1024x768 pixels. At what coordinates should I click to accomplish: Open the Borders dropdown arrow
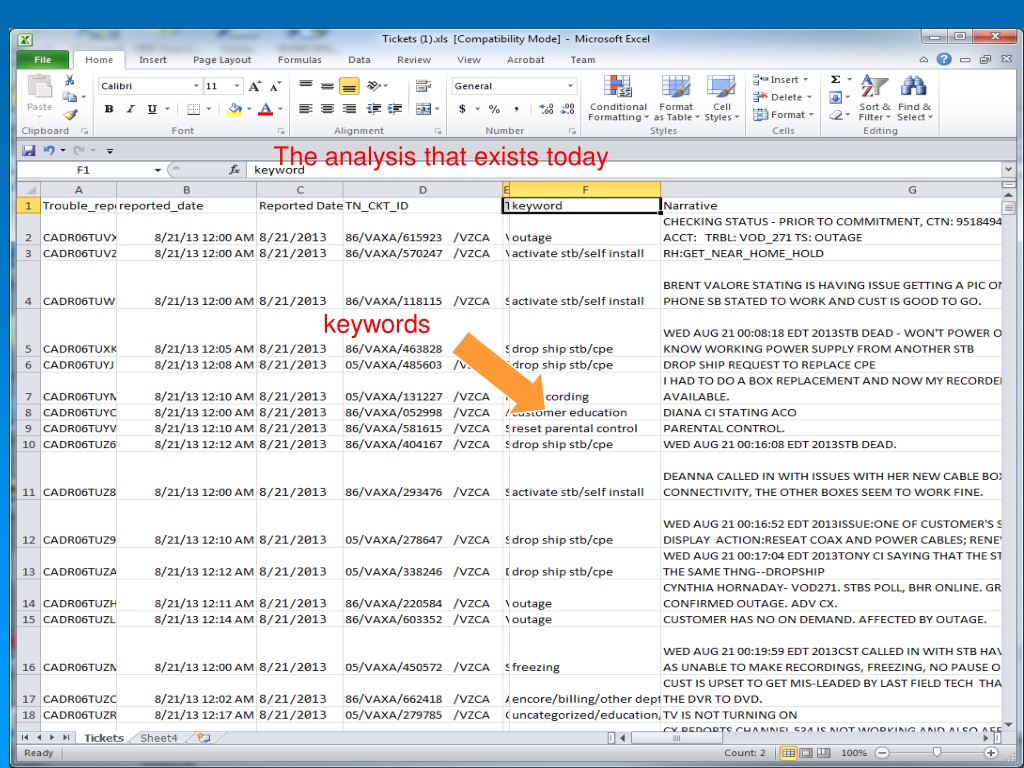[x=208, y=109]
